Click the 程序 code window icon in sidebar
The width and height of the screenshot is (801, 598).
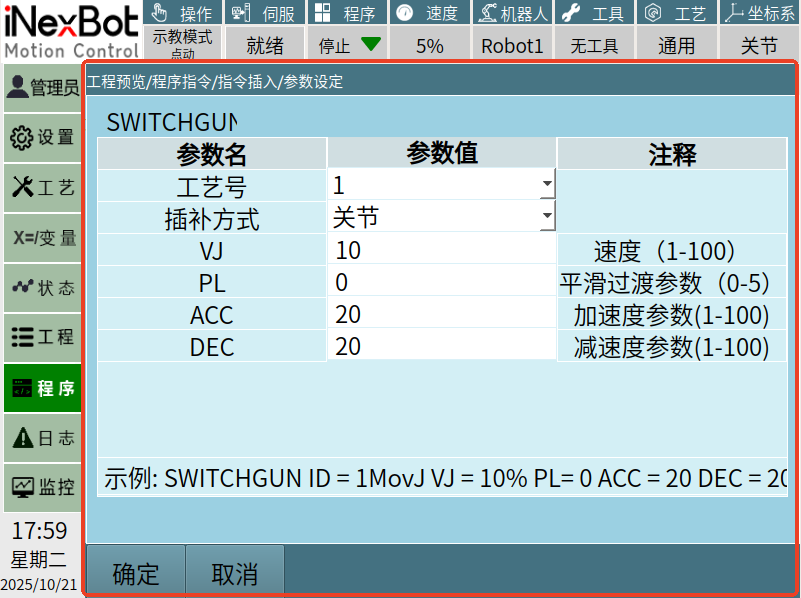tap(22, 388)
